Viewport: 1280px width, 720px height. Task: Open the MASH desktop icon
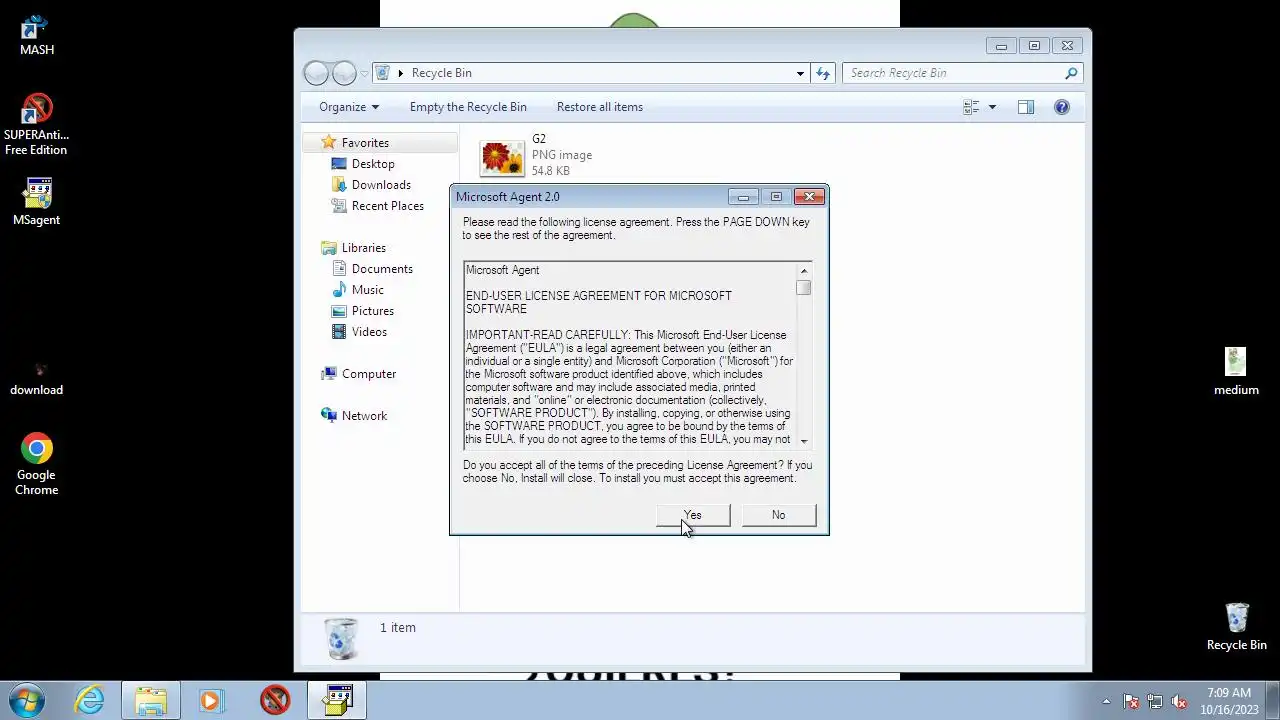[x=37, y=35]
